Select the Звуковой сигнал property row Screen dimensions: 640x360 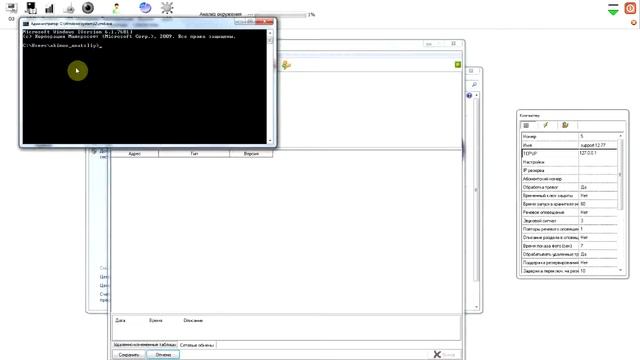click(569, 220)
